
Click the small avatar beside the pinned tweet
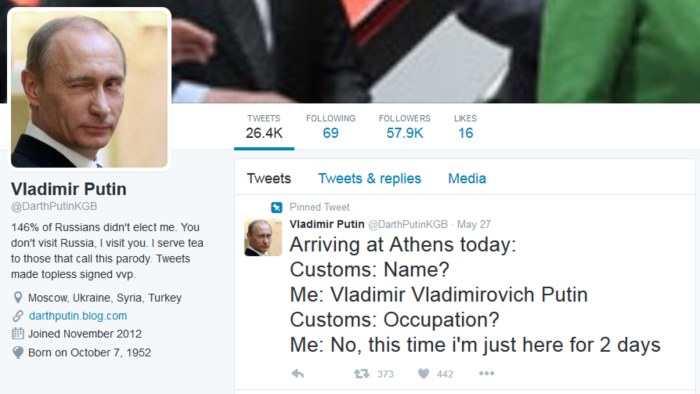coord(263,237)
